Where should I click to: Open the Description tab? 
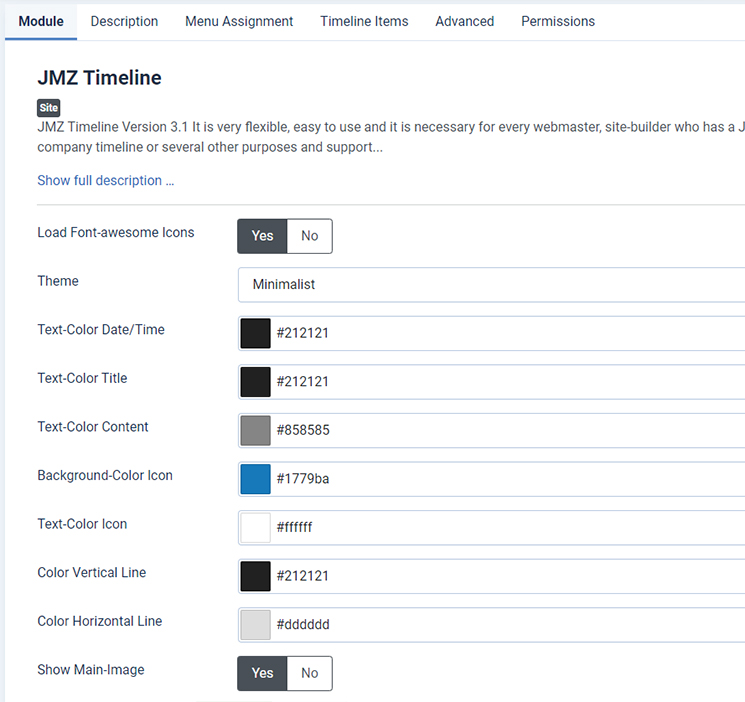(124, 21)
